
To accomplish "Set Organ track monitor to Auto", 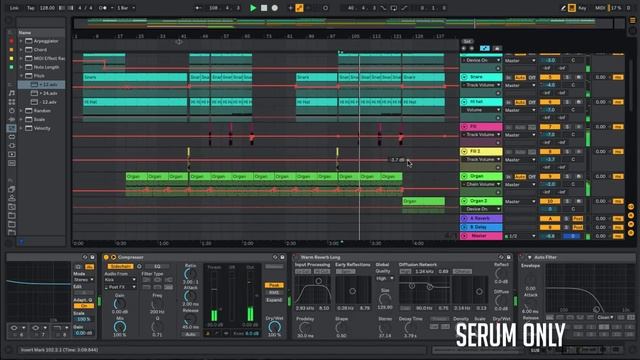I will pyautogui.click(x=520, y=177).
